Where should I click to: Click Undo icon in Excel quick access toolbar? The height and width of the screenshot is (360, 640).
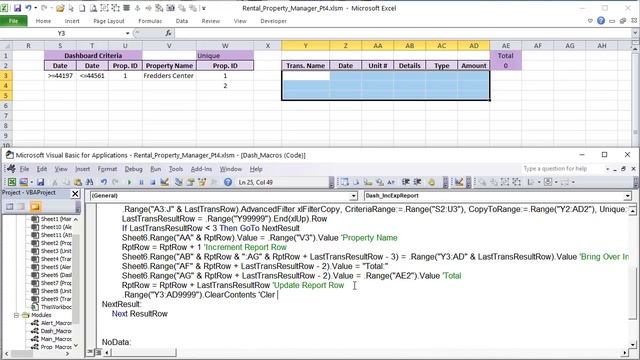tap(28, 8)
